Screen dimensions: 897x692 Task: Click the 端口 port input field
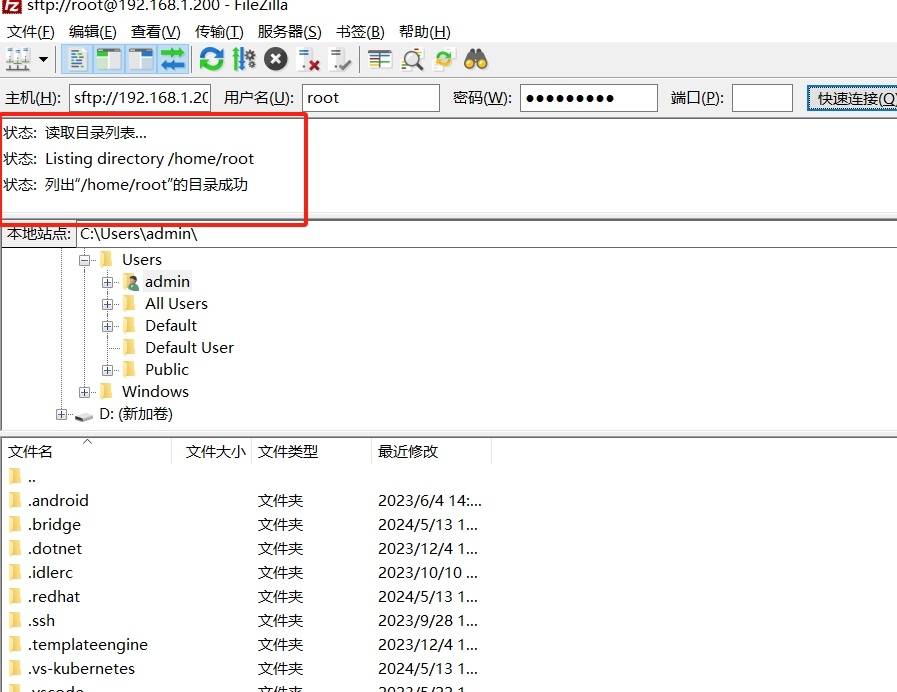tap(762, 98)
